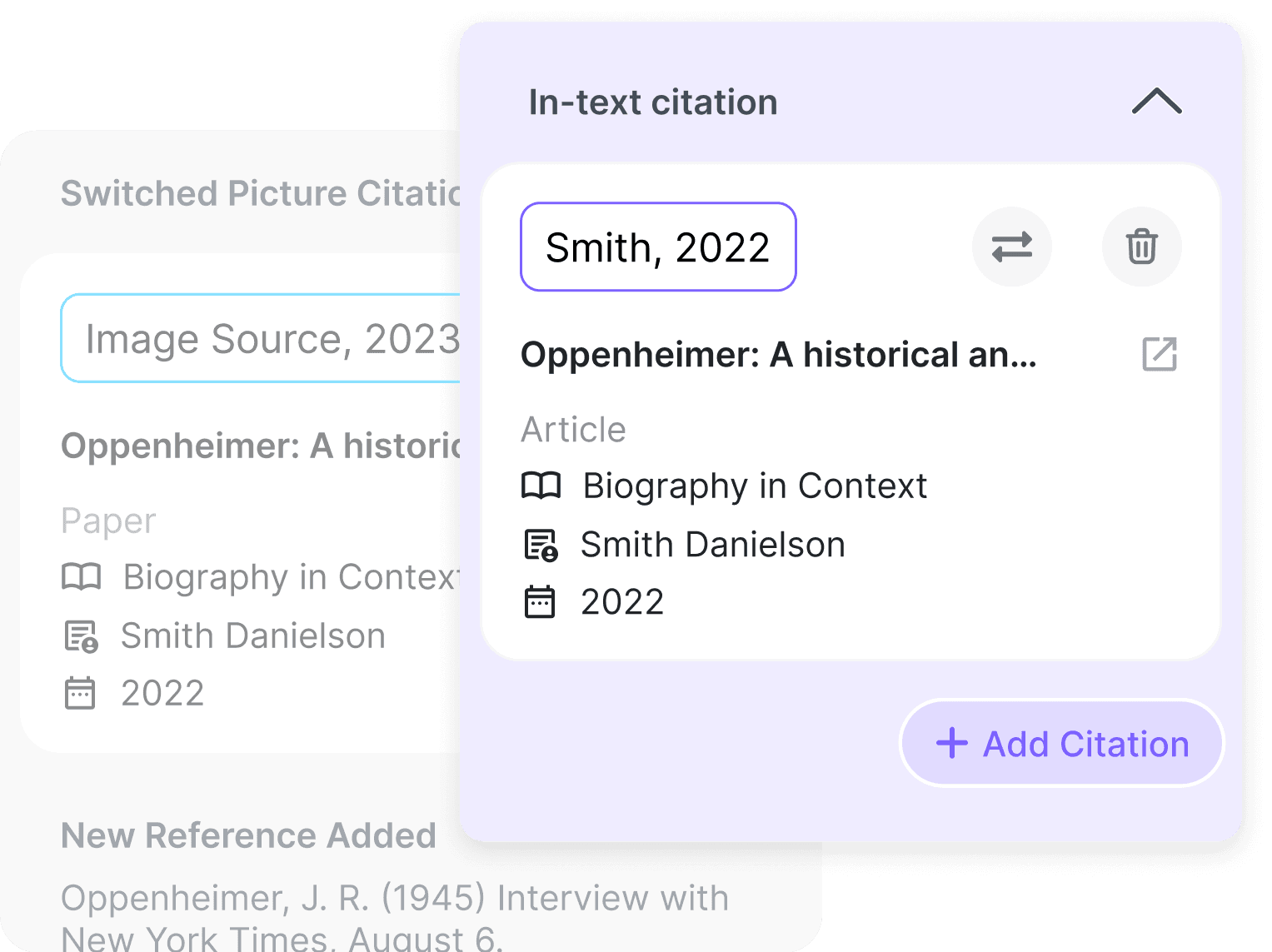The width and height of the screenshot is (1272, 952).
Task: Select the Smith, 2022 citation pill
Action: [657, 247]
